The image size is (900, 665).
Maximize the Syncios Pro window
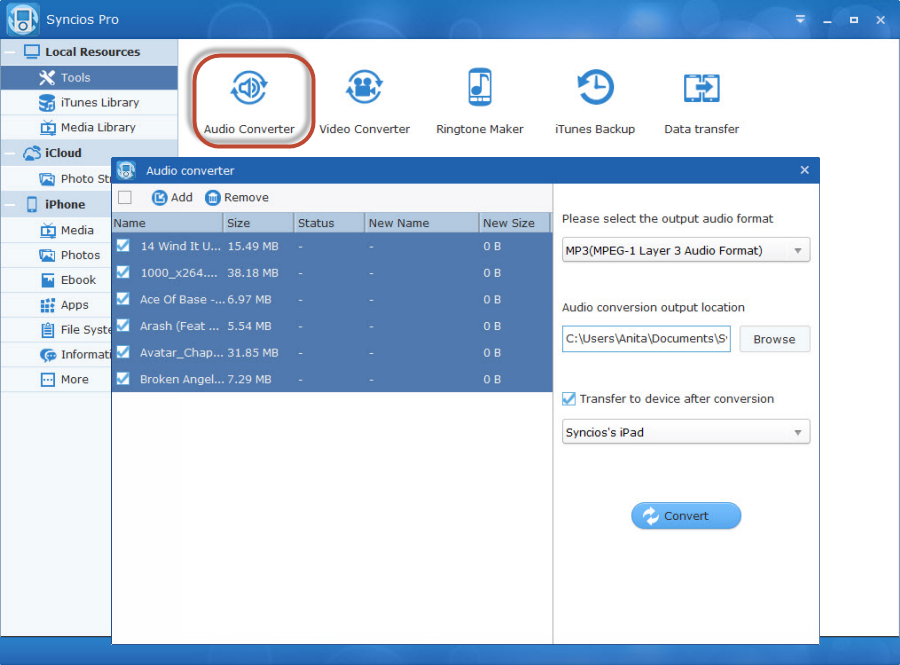click(854, 20)
